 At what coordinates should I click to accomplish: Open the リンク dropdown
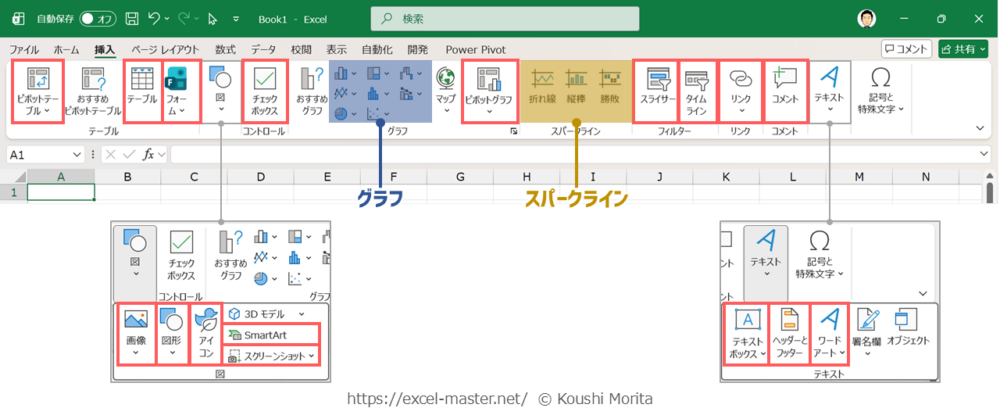click(742, 110)
